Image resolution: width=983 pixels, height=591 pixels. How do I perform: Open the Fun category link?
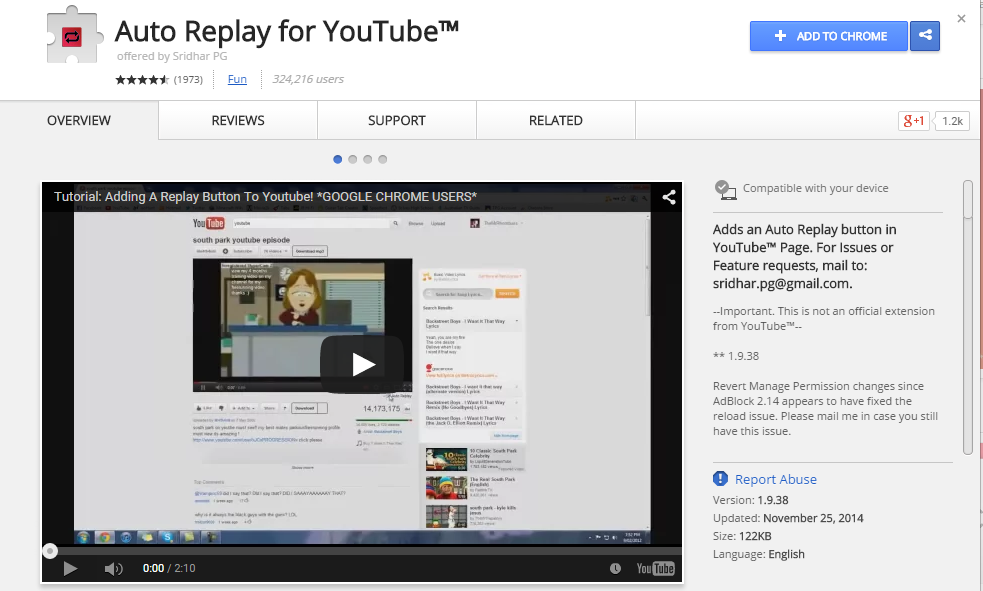tap(237, 79)
